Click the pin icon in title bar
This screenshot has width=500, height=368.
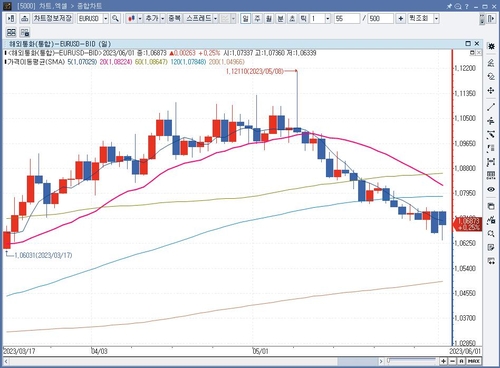coord(449,6)
